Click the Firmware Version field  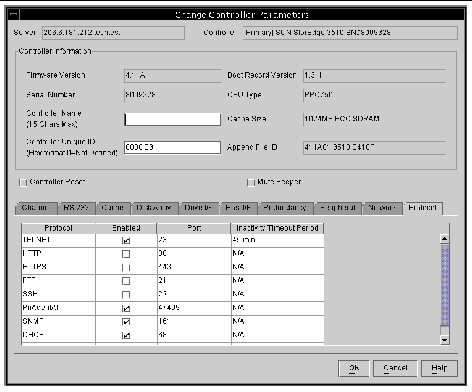point(172,76)
